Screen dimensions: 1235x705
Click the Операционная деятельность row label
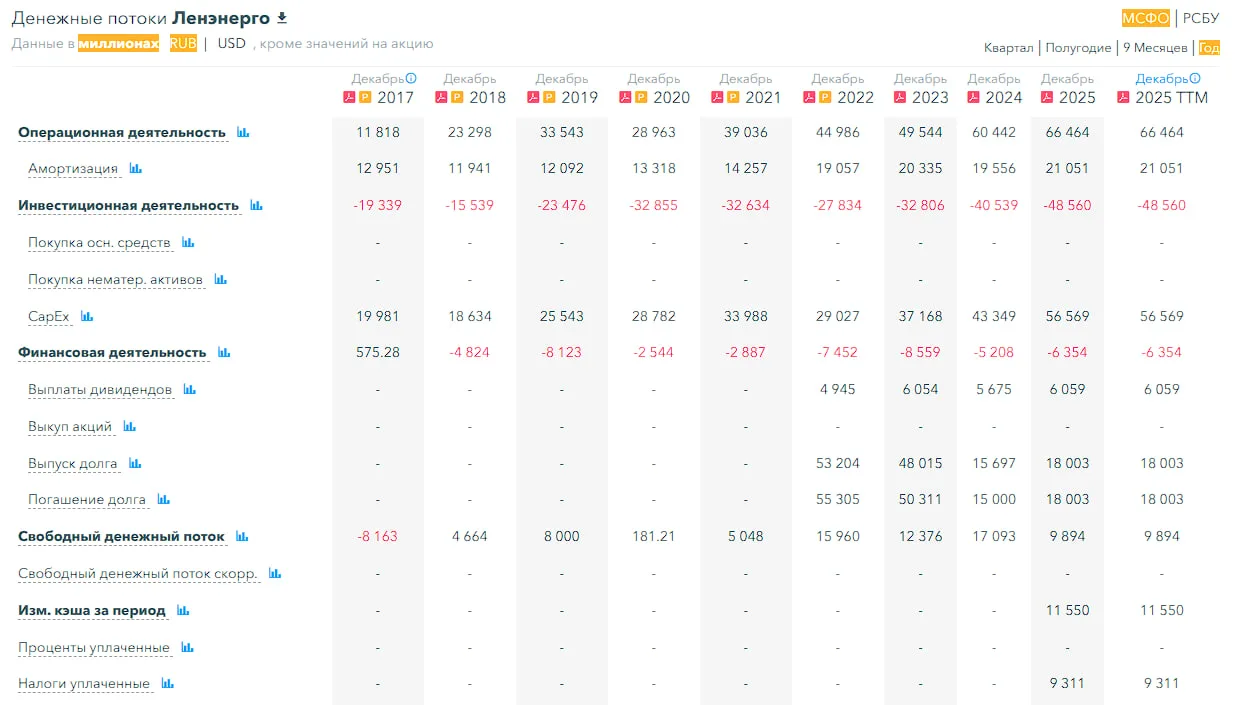[122, 132]
